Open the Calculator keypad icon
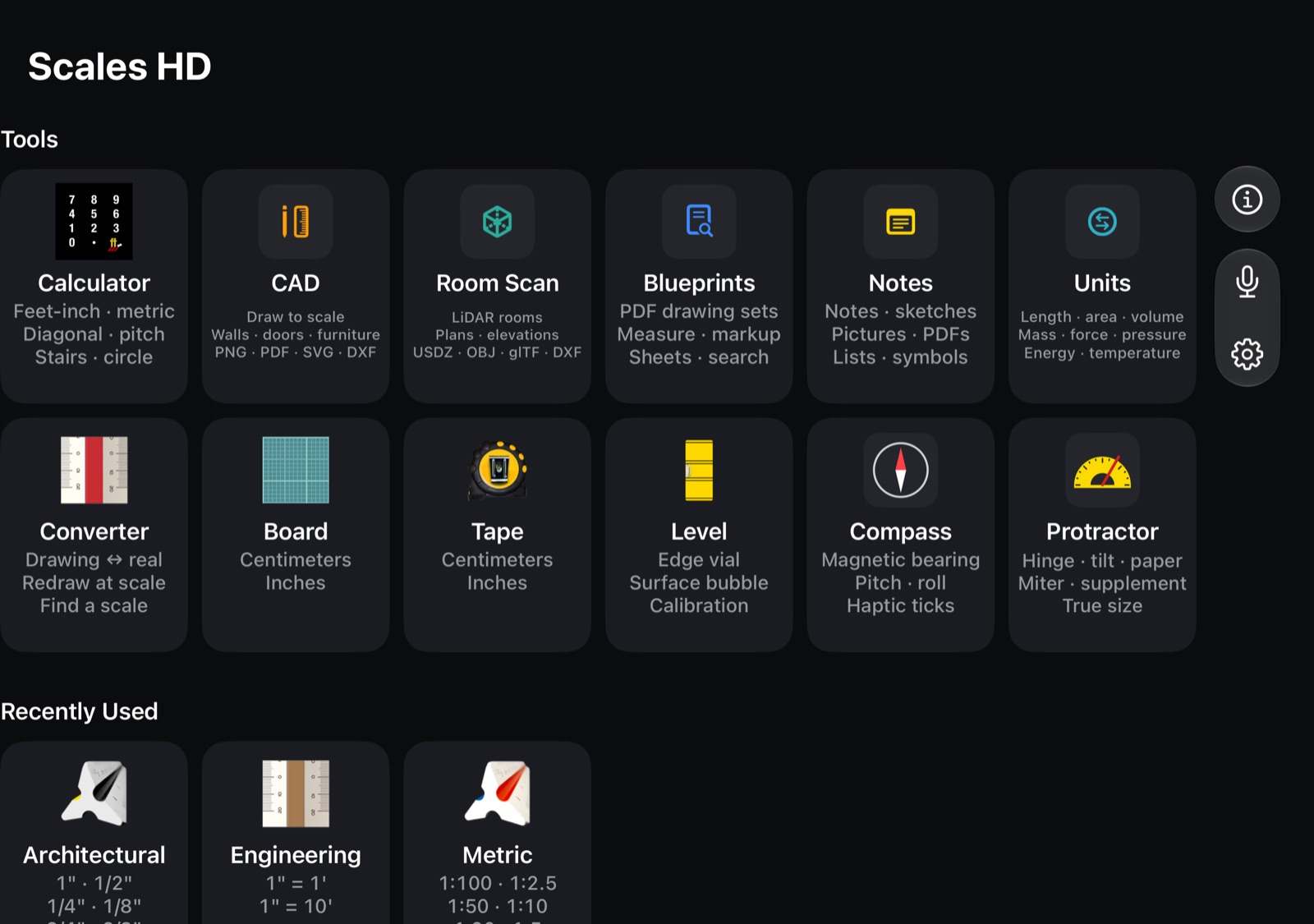The image size is (1314, 924). click(x=94, y=222)
